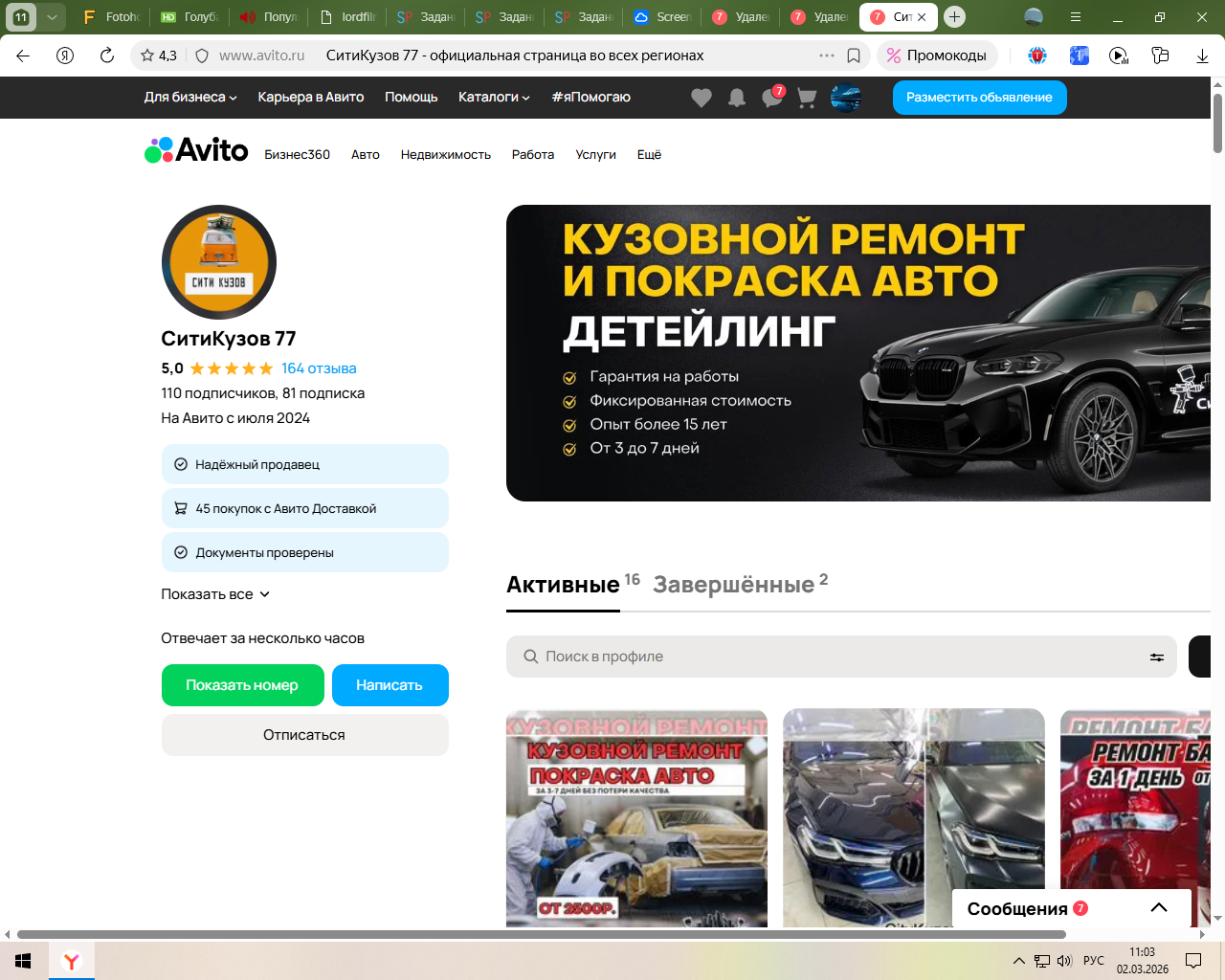Show hidden system tray icons

1018,961
